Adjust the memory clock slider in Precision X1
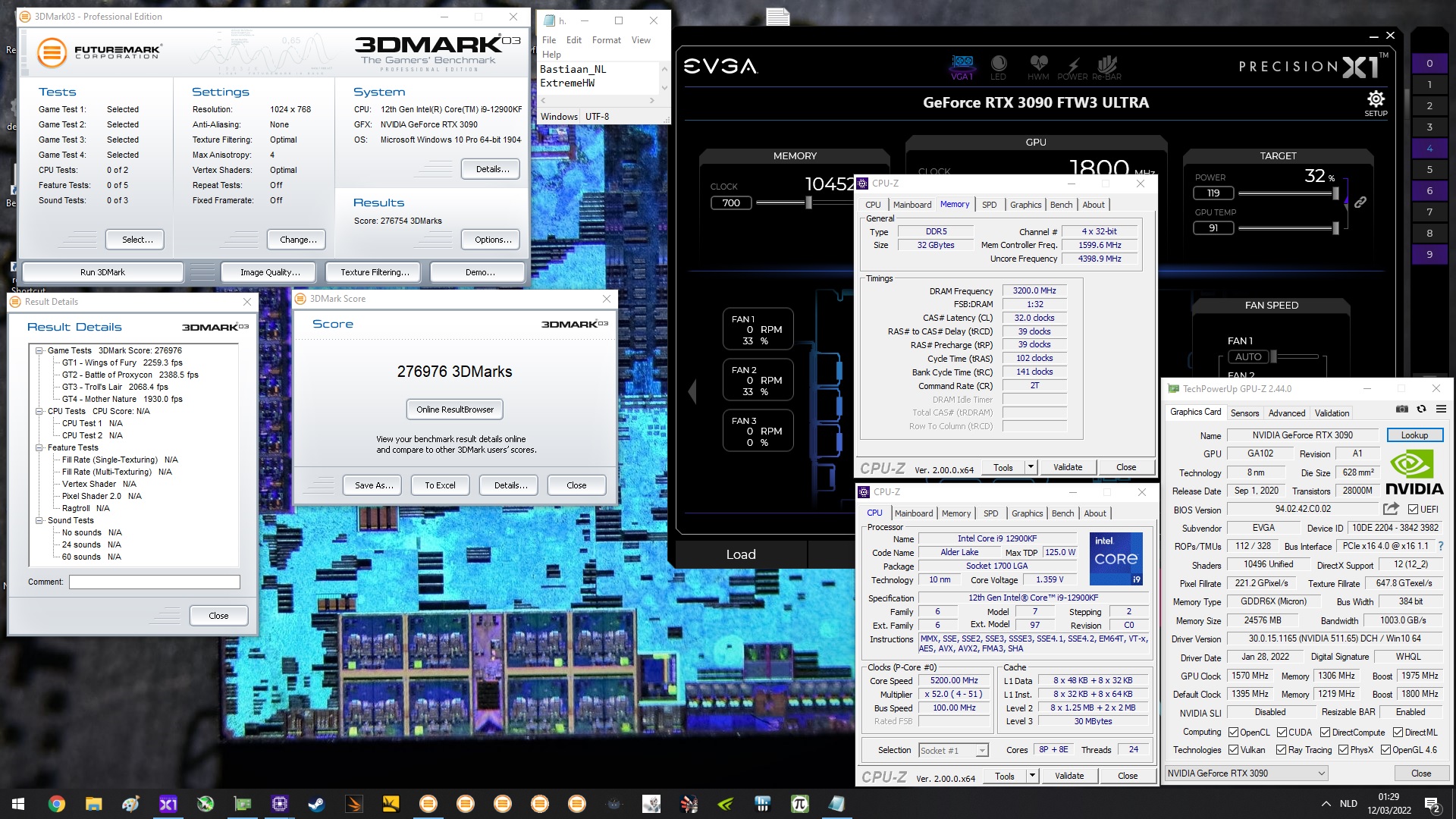Viewport: 1456px width, 819px height. click(808, 202)
